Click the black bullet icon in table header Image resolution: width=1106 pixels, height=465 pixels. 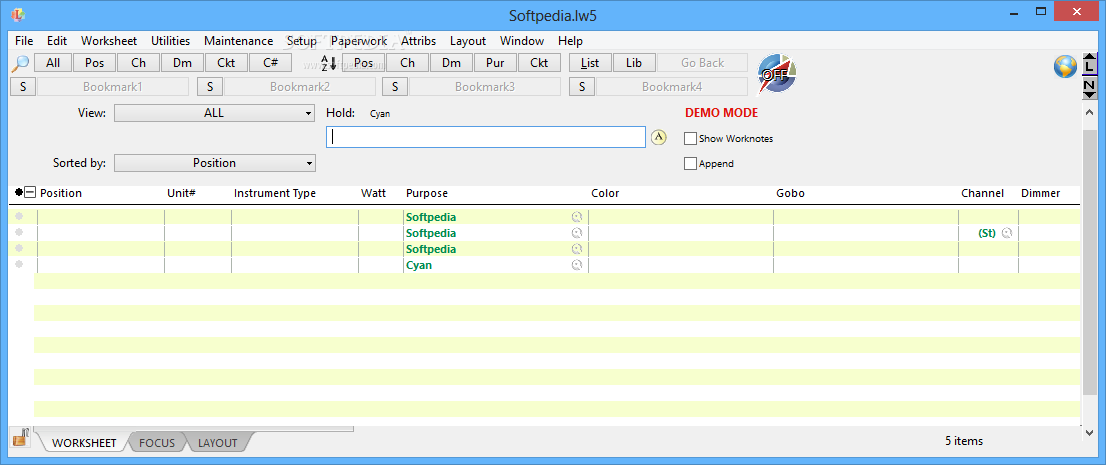click(x=19, y=193)
